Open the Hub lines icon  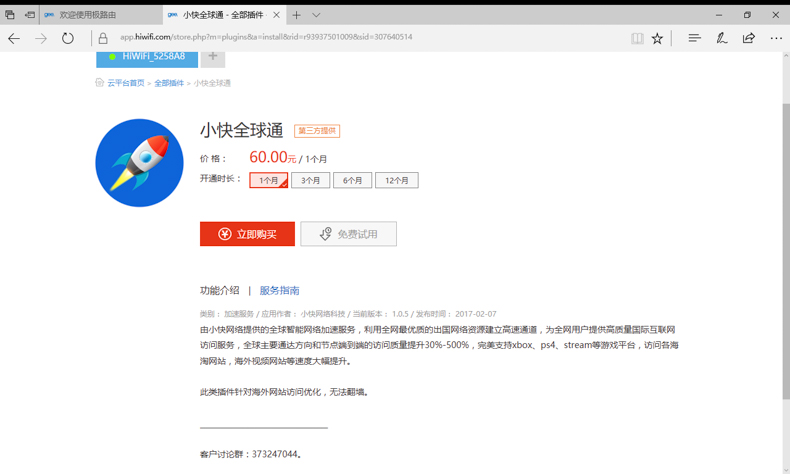(x=694, y=38)
